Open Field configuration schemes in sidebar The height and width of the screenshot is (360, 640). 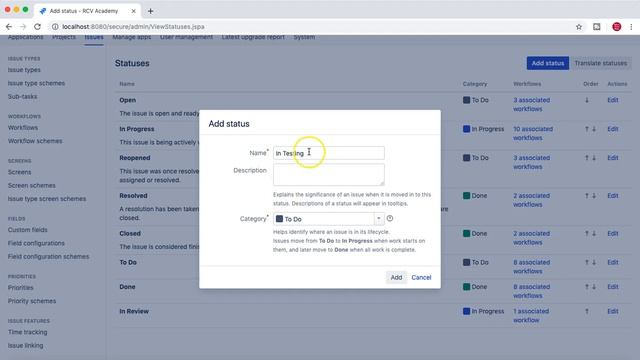48,257
